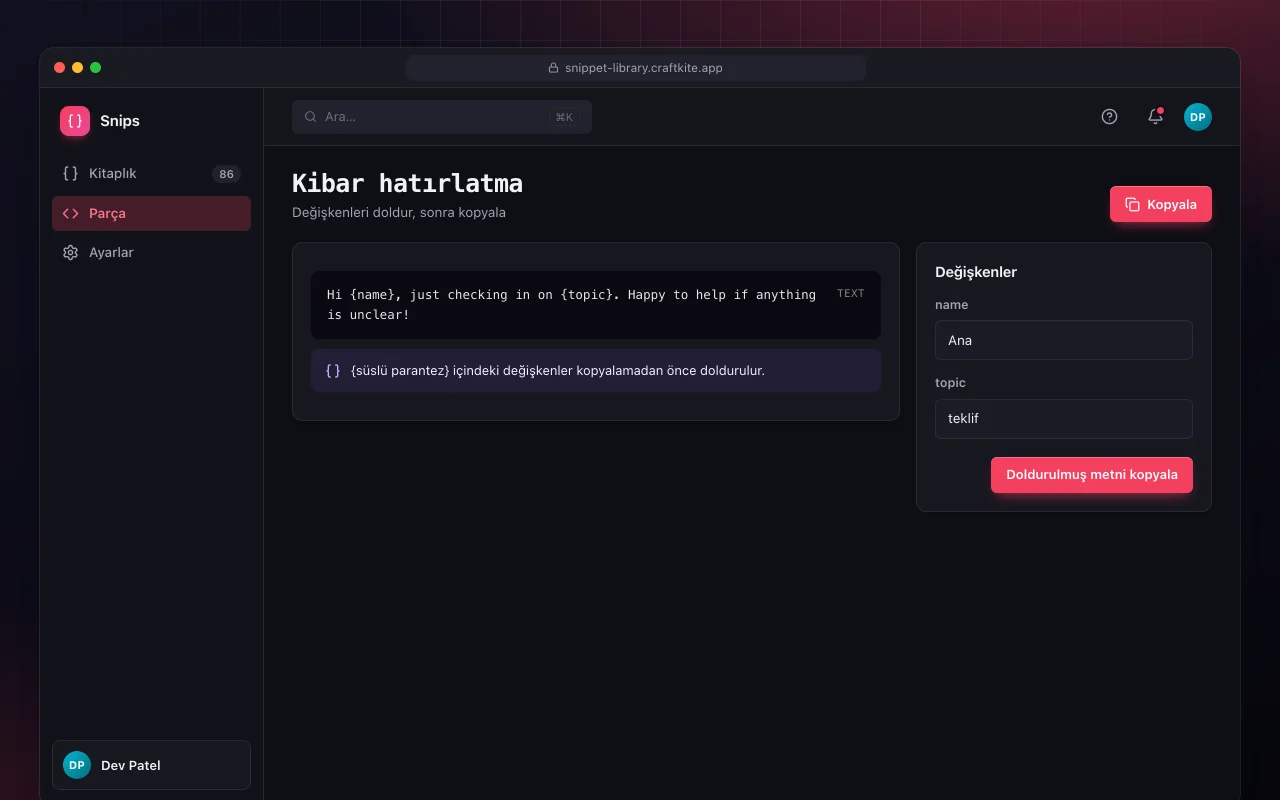
Task: Select the Parça menu item
Action: [151, 213]
